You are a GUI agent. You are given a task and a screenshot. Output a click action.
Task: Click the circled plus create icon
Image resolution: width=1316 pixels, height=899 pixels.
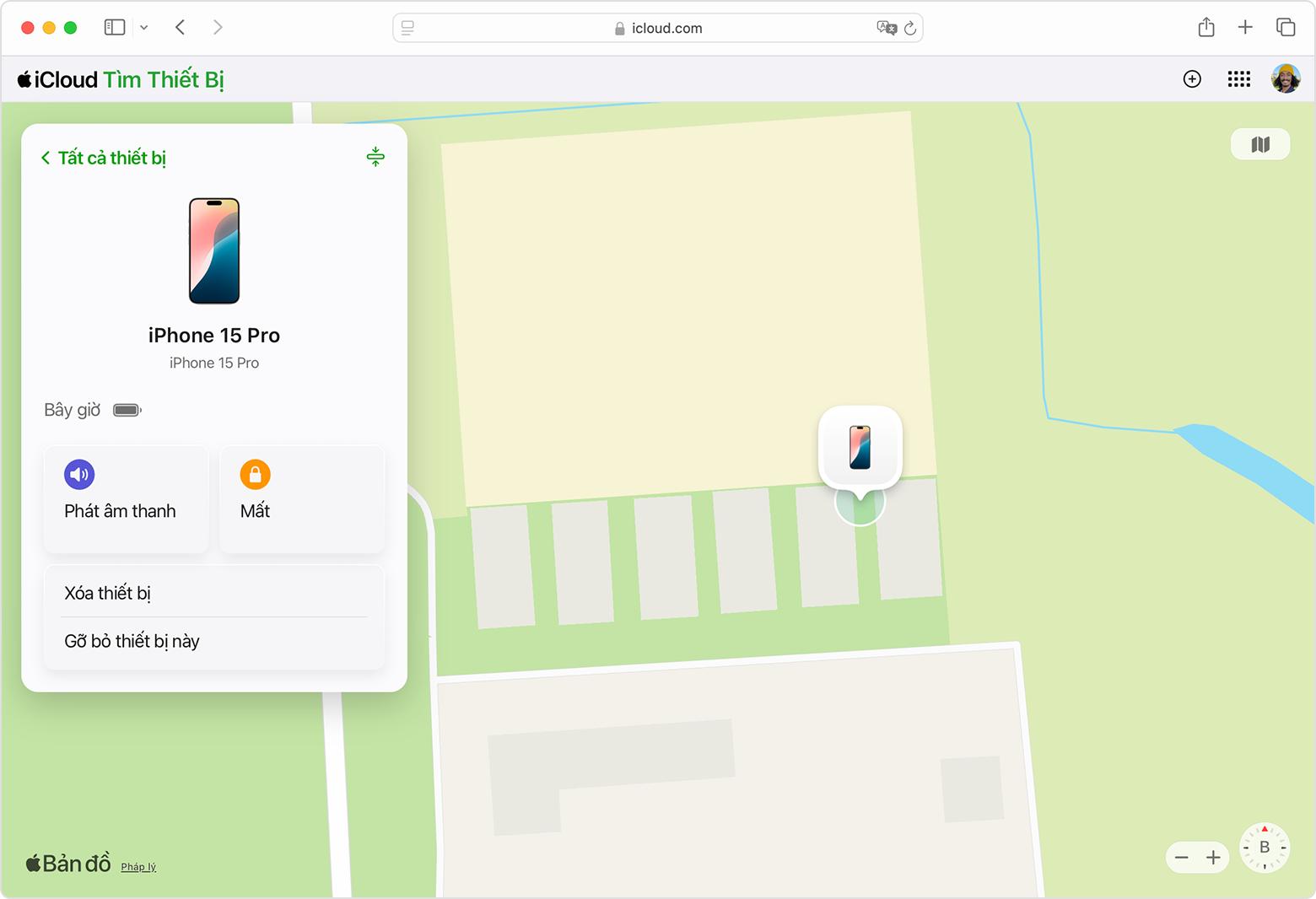coord(1192,79)
